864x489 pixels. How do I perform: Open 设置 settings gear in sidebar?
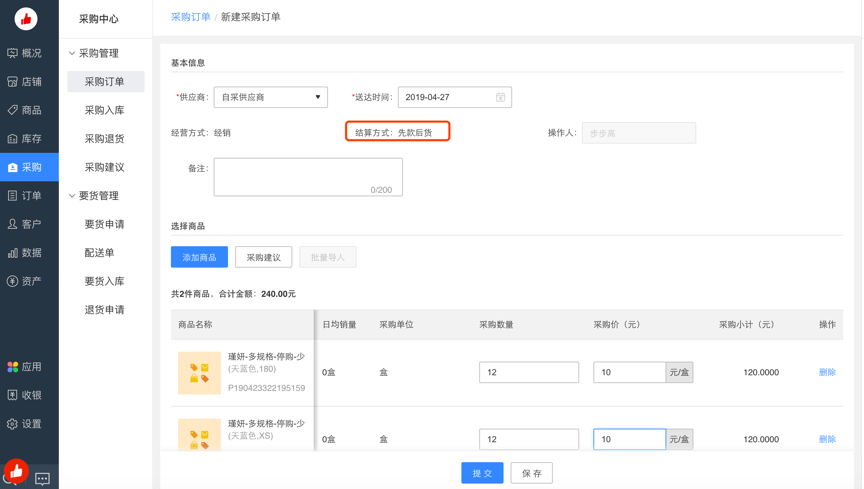[13, 424]
